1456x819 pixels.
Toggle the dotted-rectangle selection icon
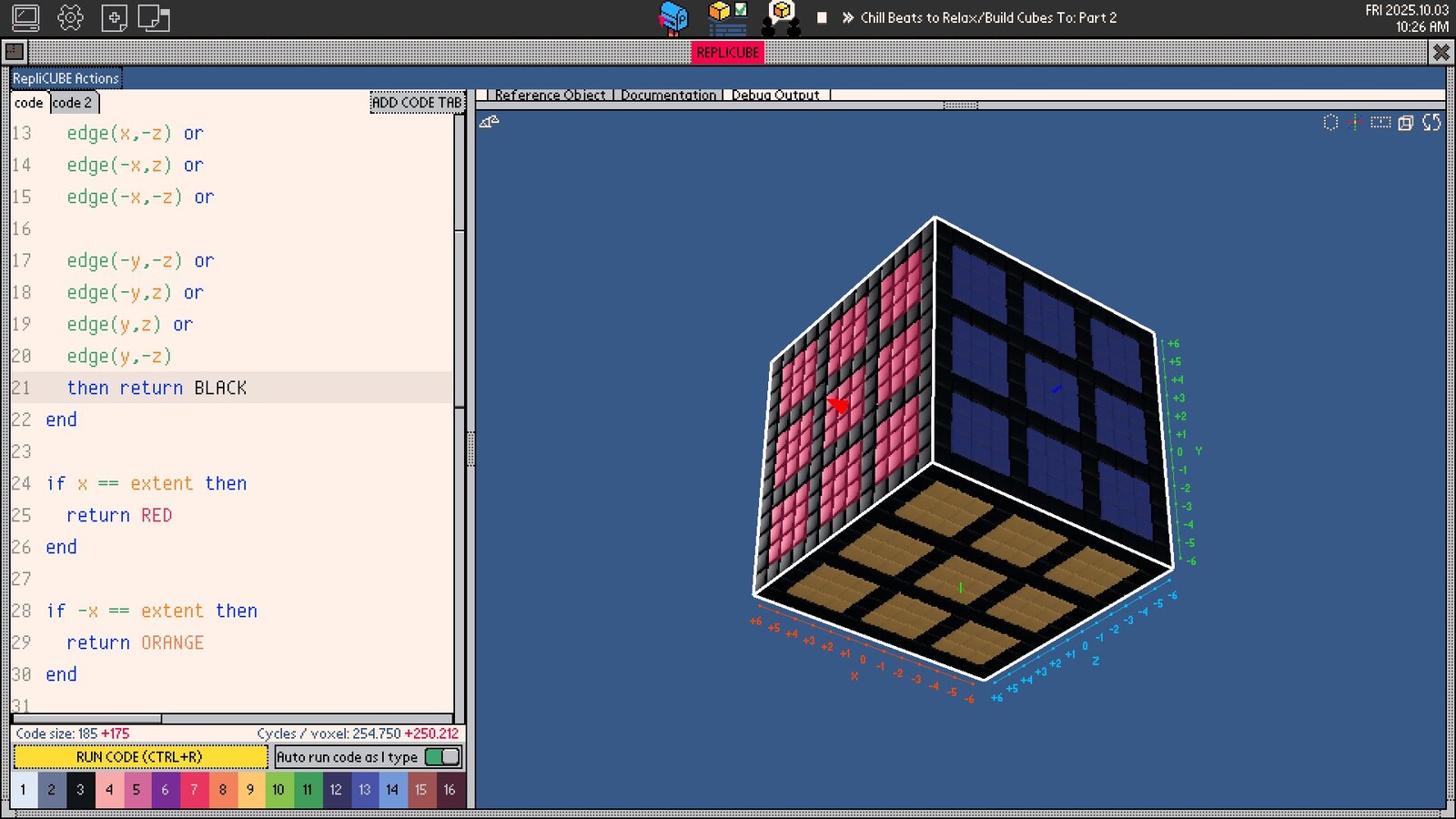click(1380, 122)
